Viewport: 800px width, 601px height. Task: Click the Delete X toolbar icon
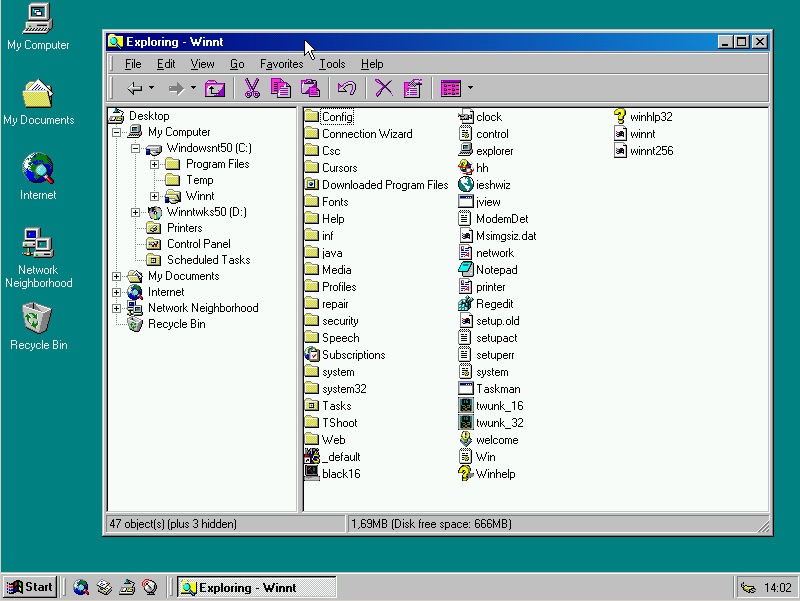(383, 88)
